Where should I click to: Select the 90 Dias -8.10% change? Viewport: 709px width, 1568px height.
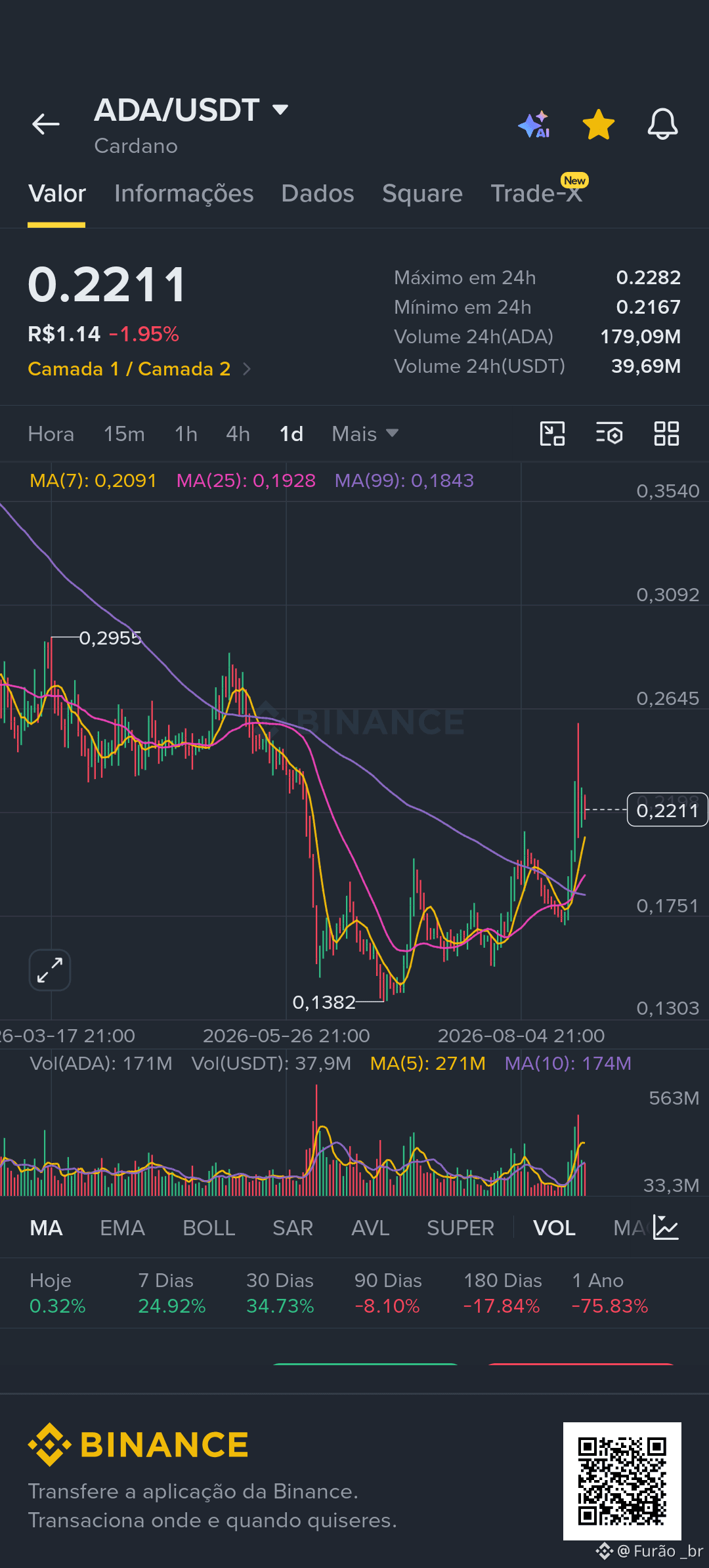(388, 1293)
